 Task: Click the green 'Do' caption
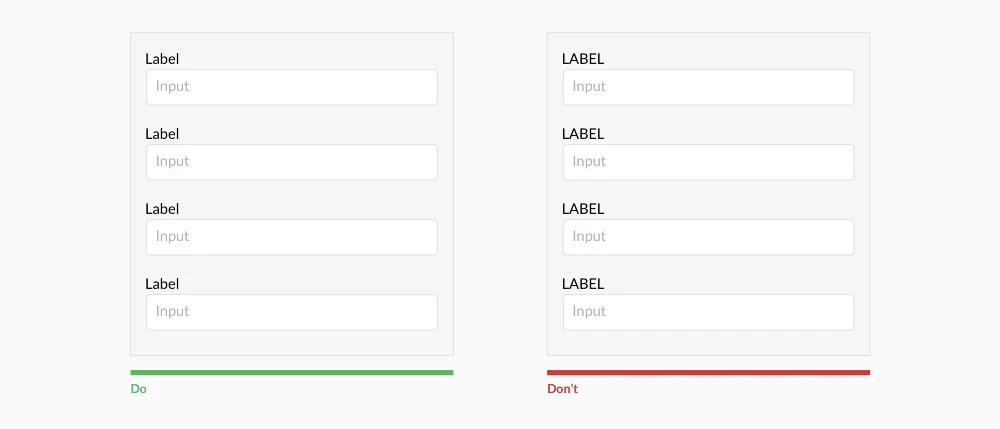click(139, 389)
